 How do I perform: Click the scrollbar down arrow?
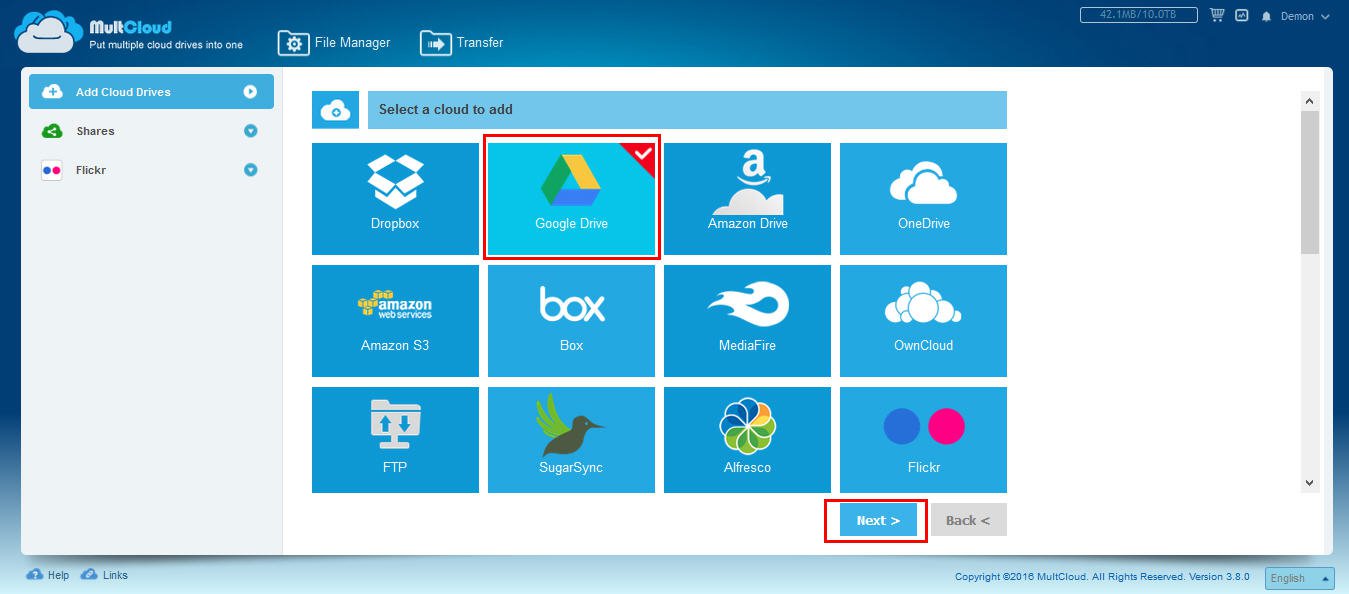point(1310,483)
